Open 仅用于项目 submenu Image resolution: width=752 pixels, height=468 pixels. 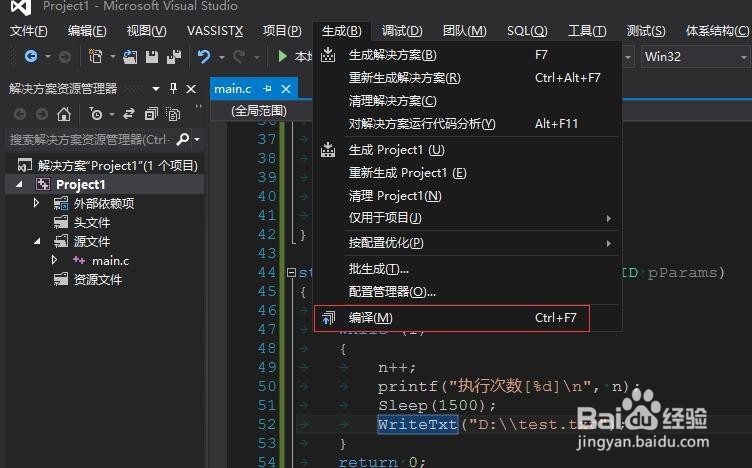468,218
